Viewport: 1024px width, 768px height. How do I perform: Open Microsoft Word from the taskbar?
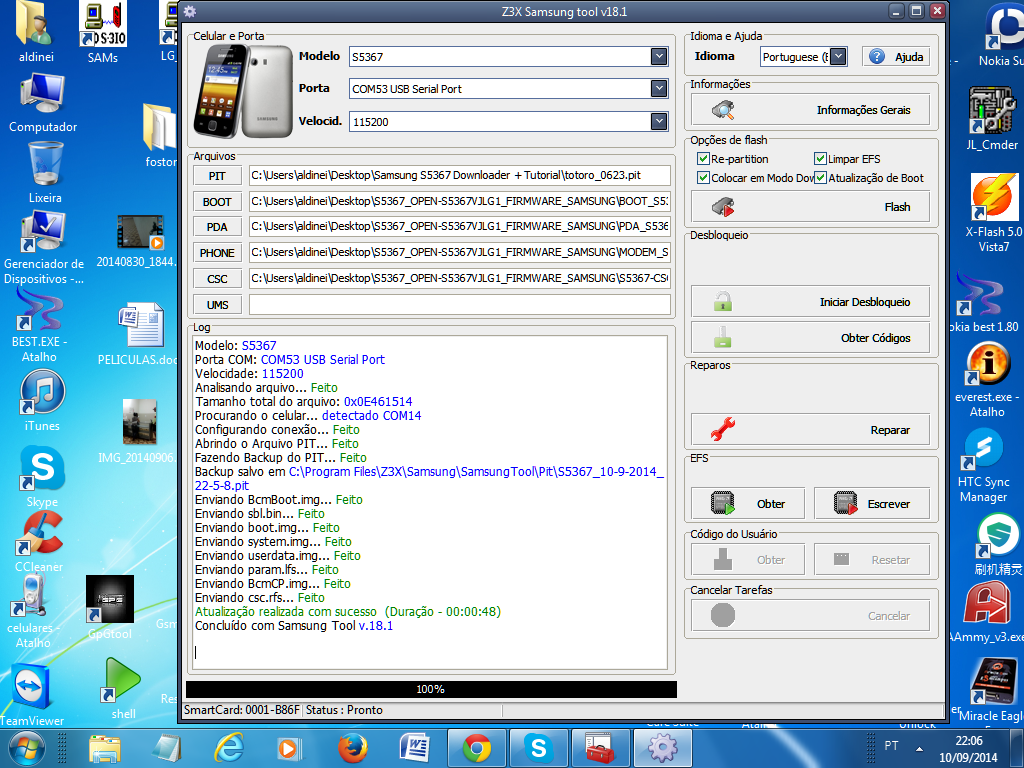click(415, 748)
